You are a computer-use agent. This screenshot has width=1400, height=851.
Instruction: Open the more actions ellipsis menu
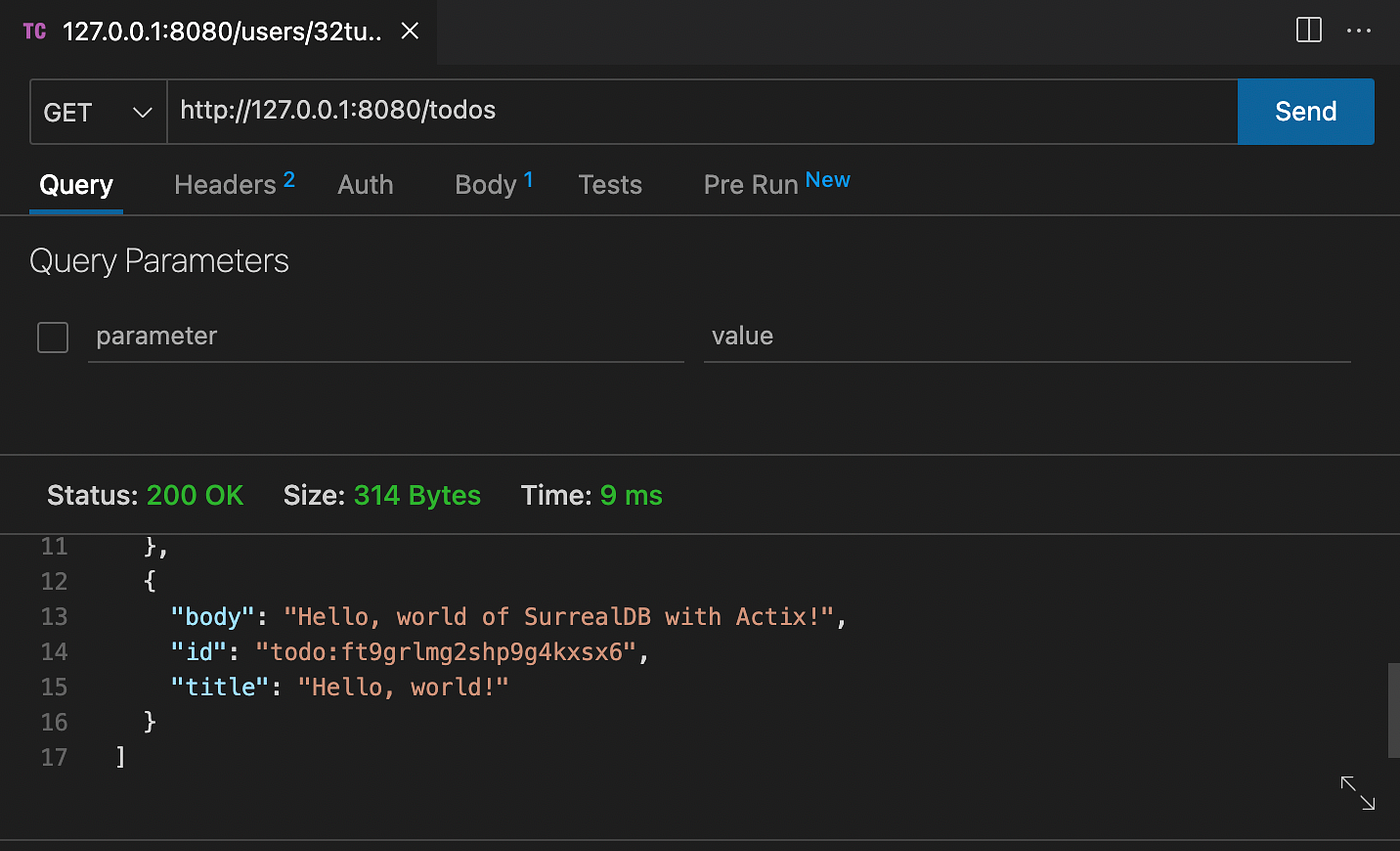[x=1359, y=31]
